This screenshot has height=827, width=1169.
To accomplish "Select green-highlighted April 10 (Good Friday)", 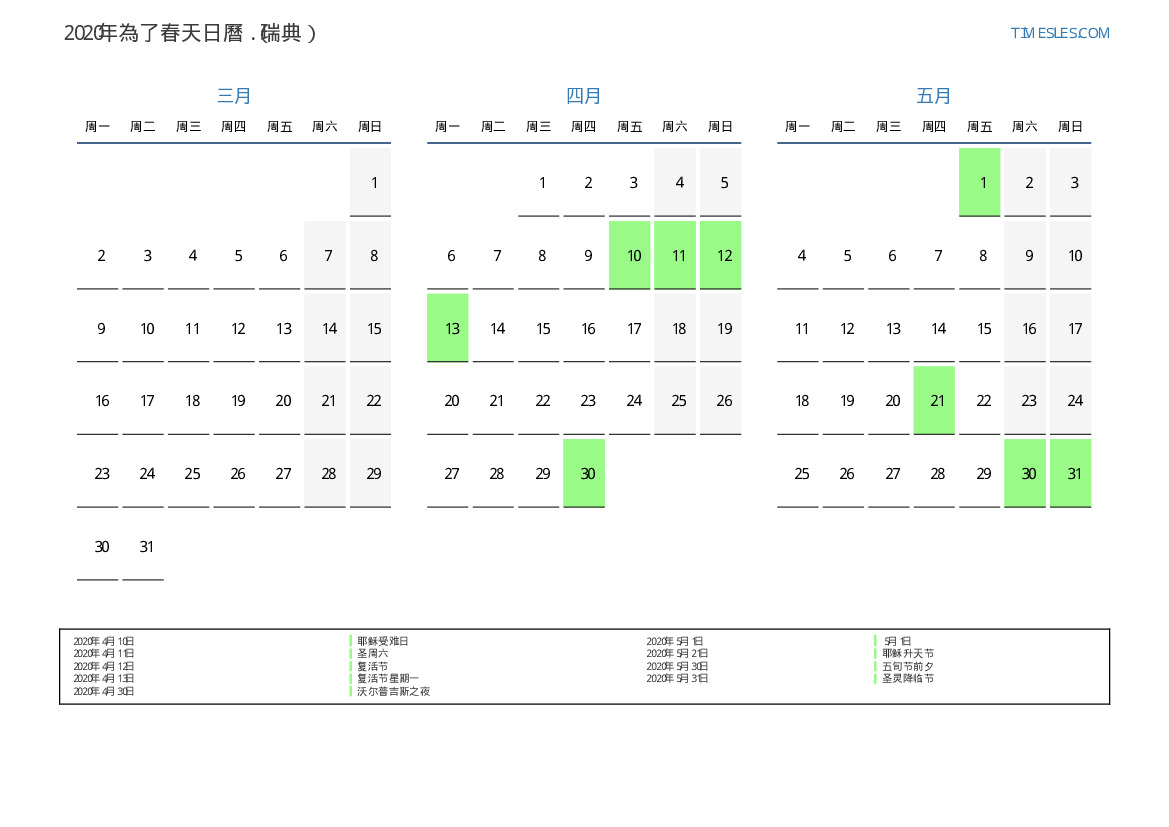I will [633, 255].
